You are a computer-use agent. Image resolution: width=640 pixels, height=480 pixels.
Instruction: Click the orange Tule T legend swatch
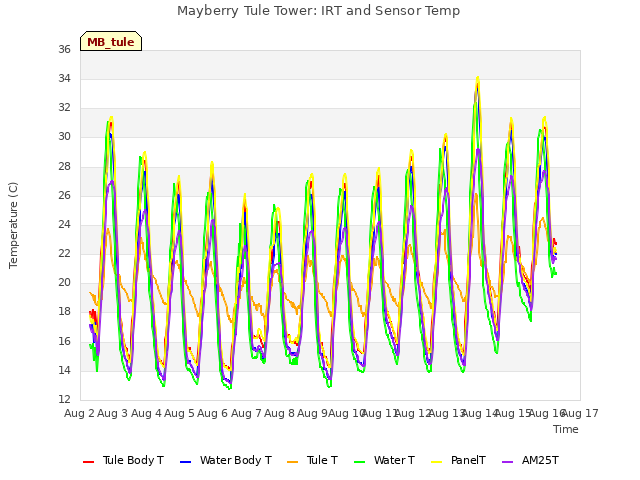point(293,462)
